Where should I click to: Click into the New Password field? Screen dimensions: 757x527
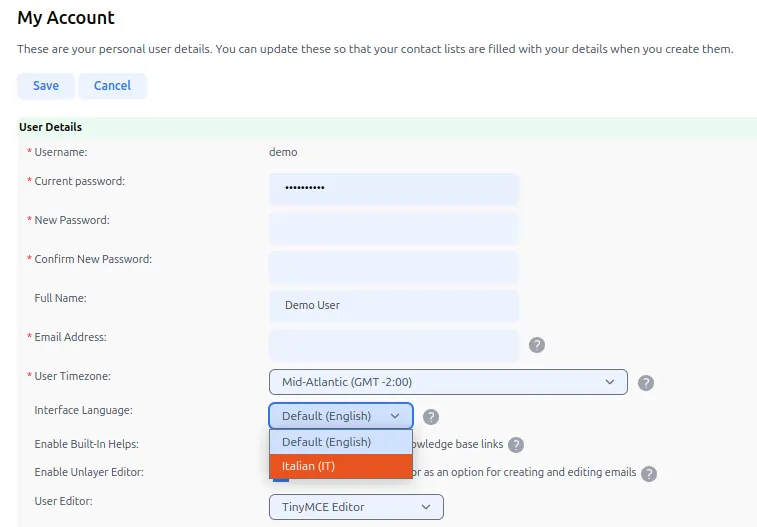click(x=393, y=228)
